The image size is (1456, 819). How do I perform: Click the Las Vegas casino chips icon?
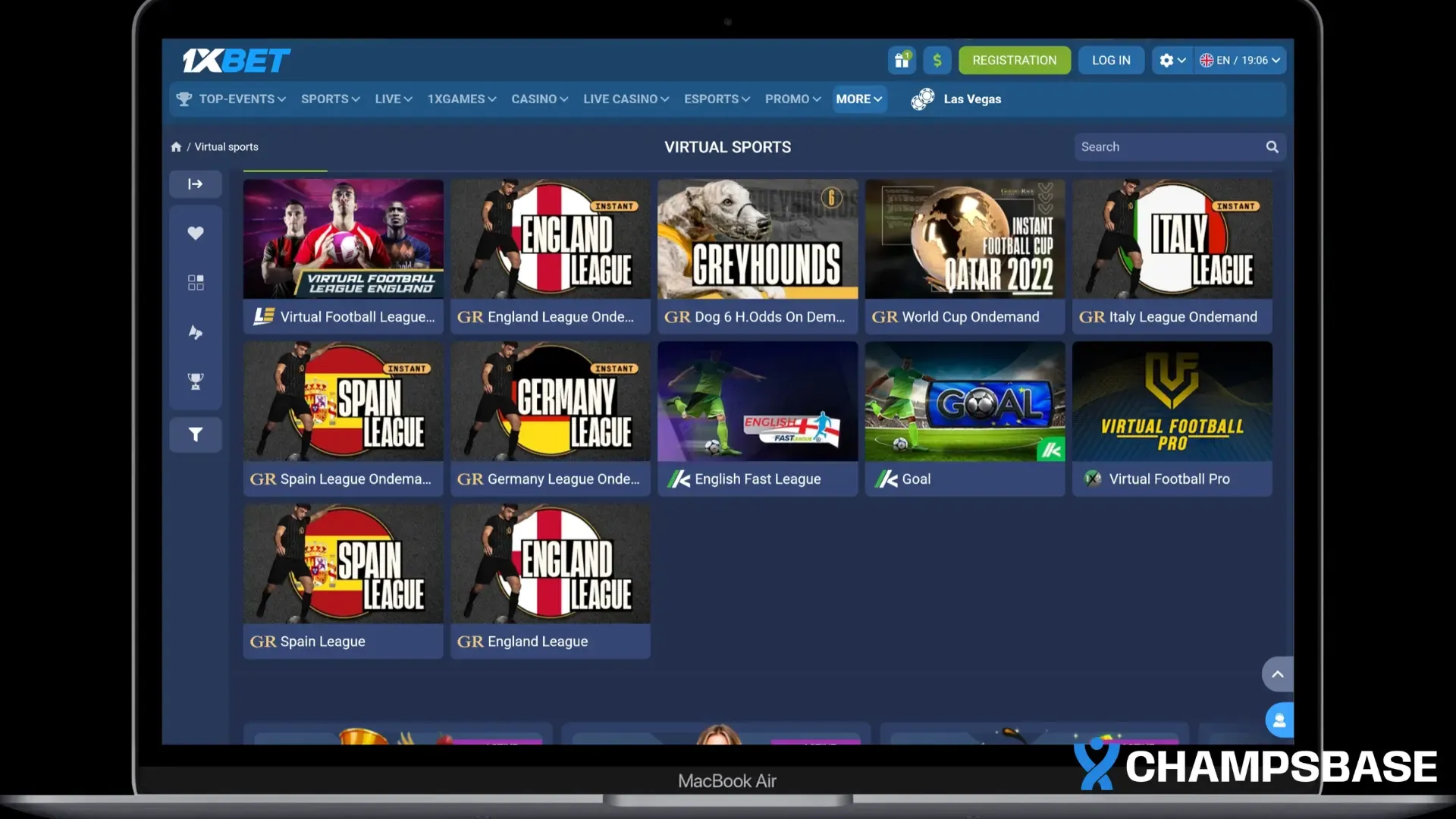(923, 99)
